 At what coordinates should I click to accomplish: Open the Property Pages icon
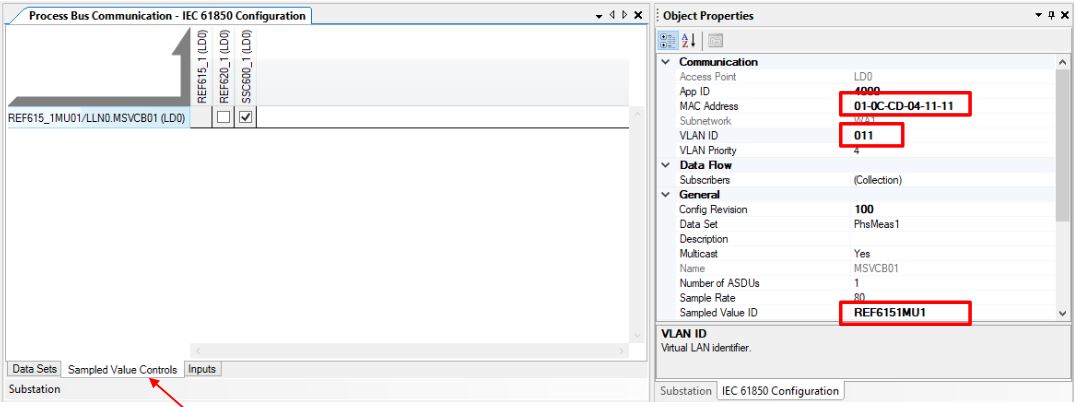pyautogui.click(x=715, y=40)
